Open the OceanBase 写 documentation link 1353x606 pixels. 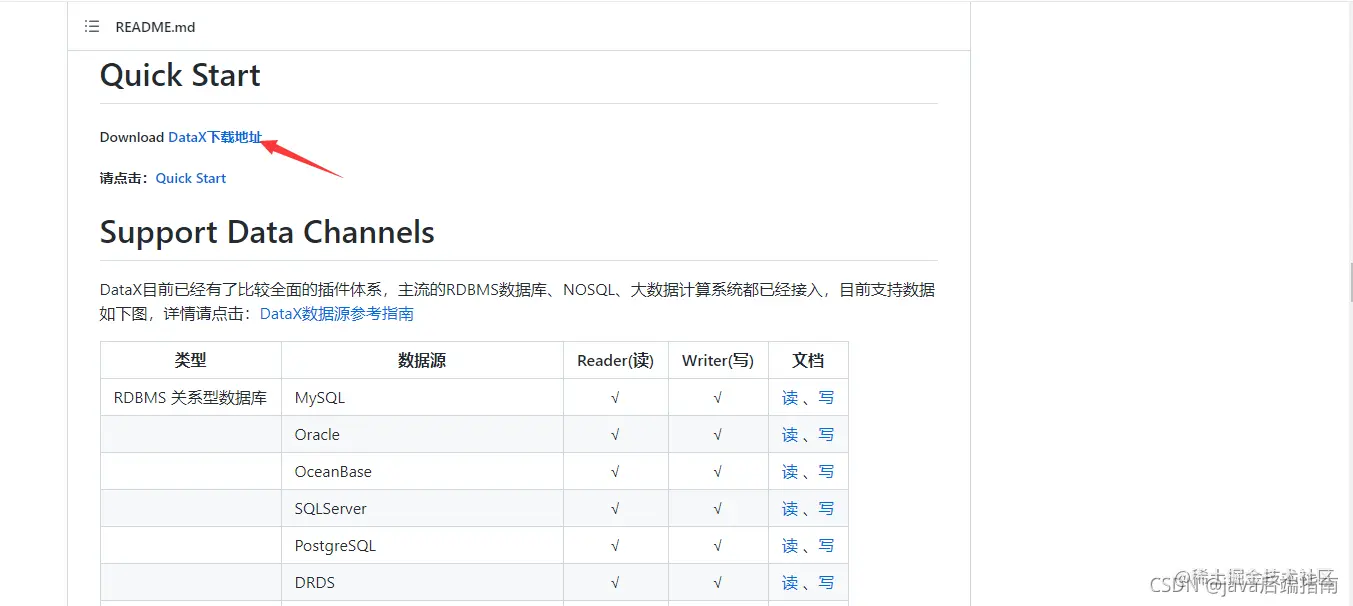click(825, 471)
